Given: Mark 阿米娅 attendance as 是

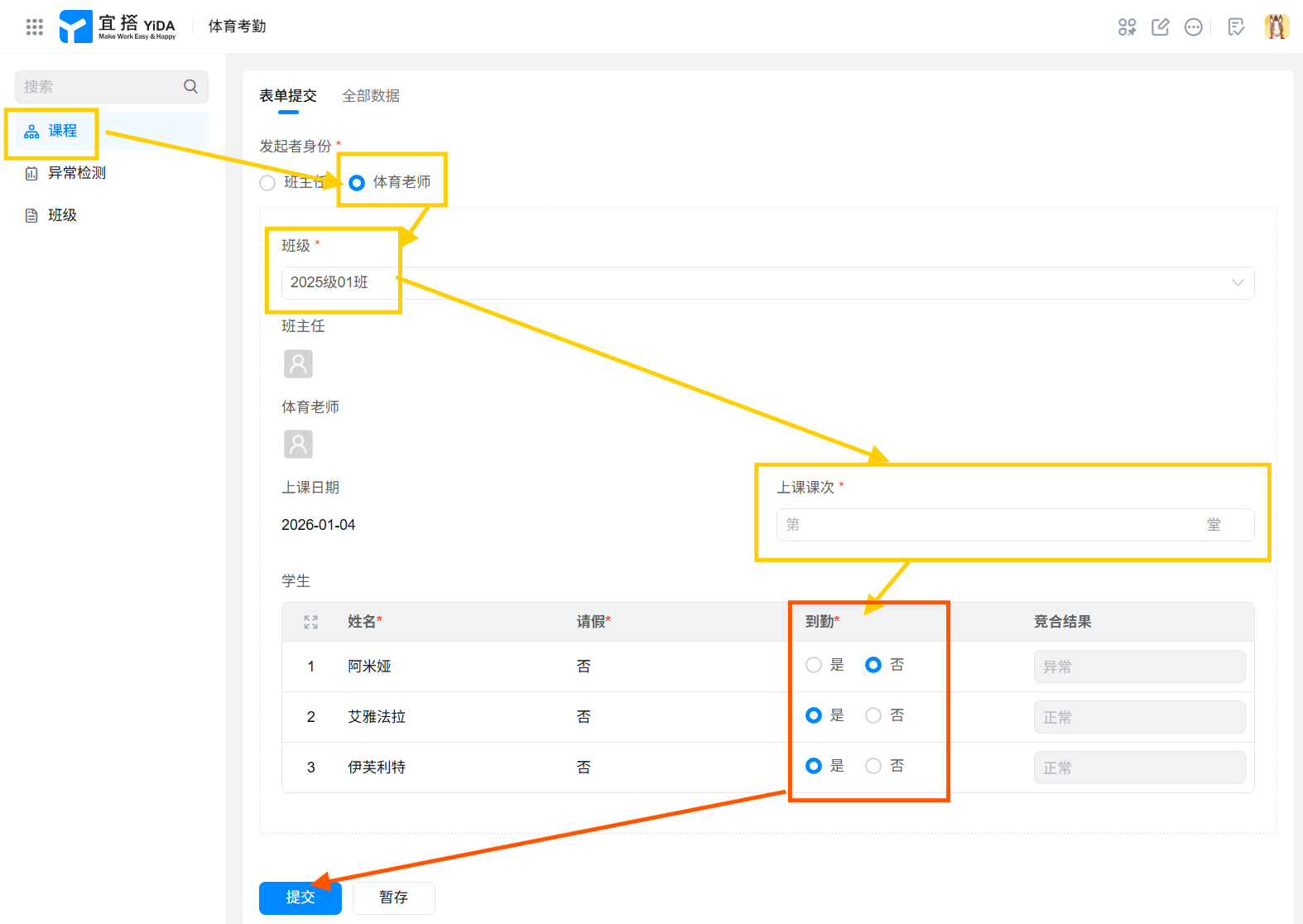Looking at the screenshot, I should pos(814,665).
